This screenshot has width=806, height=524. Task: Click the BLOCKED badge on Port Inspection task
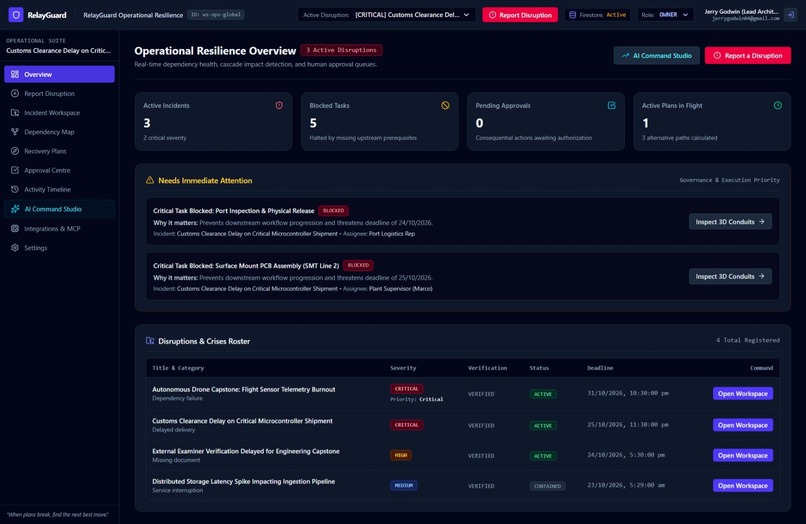click(x=334, y=210)
